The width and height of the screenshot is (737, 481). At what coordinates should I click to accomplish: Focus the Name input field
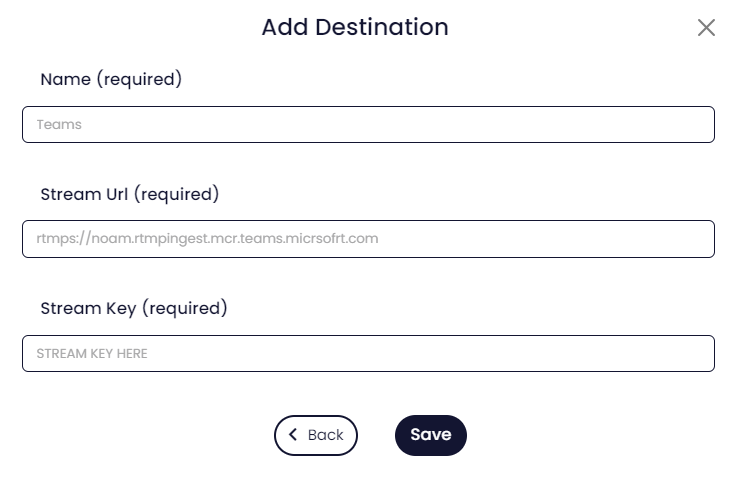(368, 125)
